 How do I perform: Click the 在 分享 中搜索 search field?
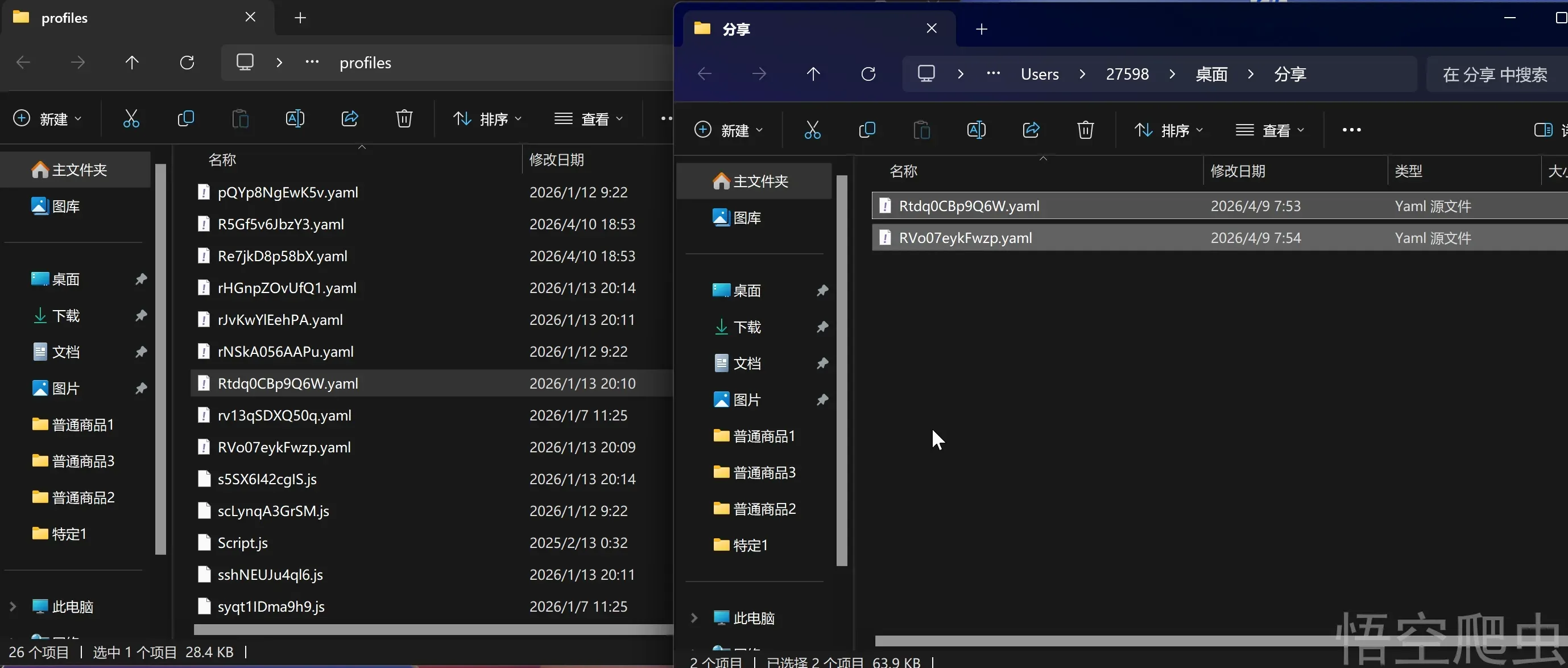1494,75
